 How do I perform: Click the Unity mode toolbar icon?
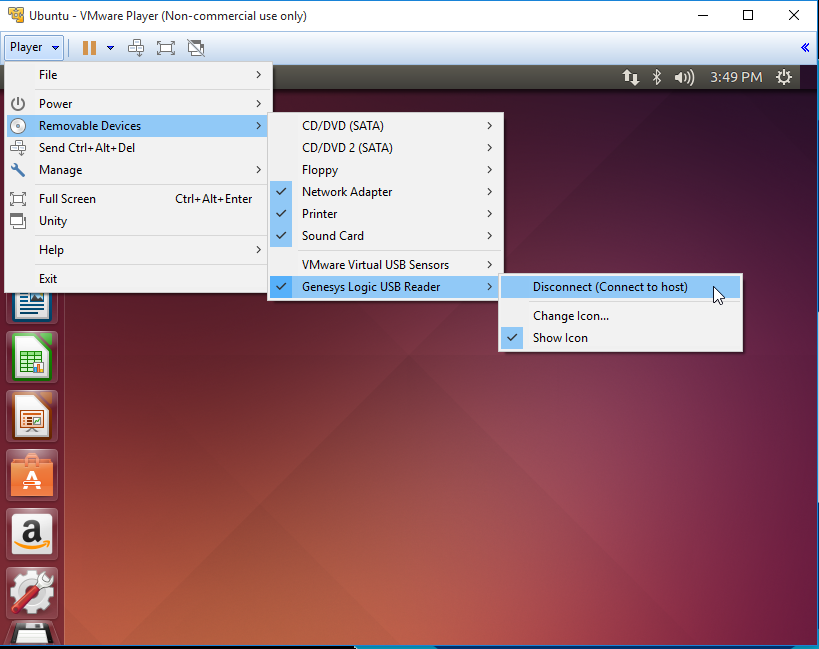[196, 47]
